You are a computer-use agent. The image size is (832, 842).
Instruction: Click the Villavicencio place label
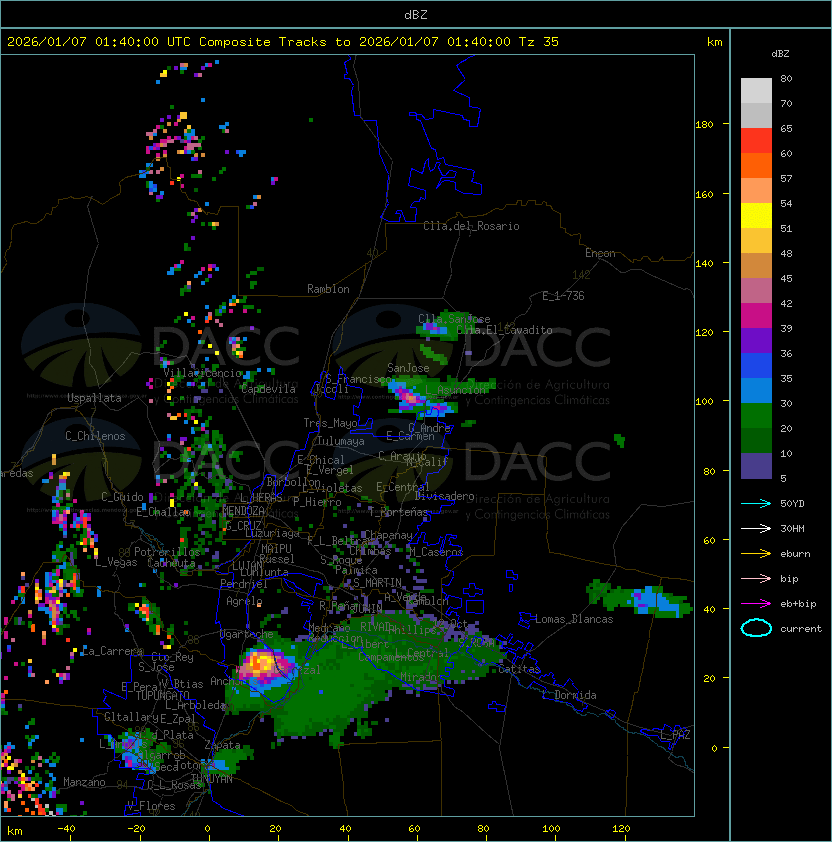click(202, 373)
